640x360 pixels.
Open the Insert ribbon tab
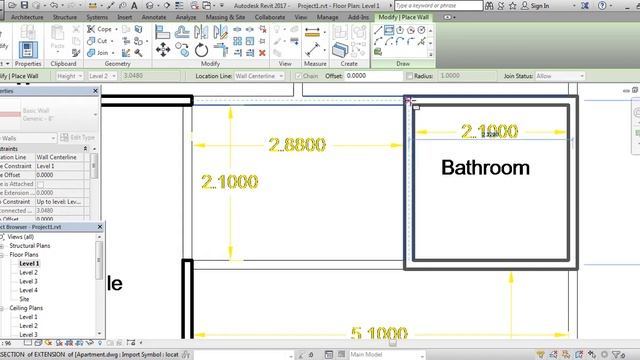124,17
